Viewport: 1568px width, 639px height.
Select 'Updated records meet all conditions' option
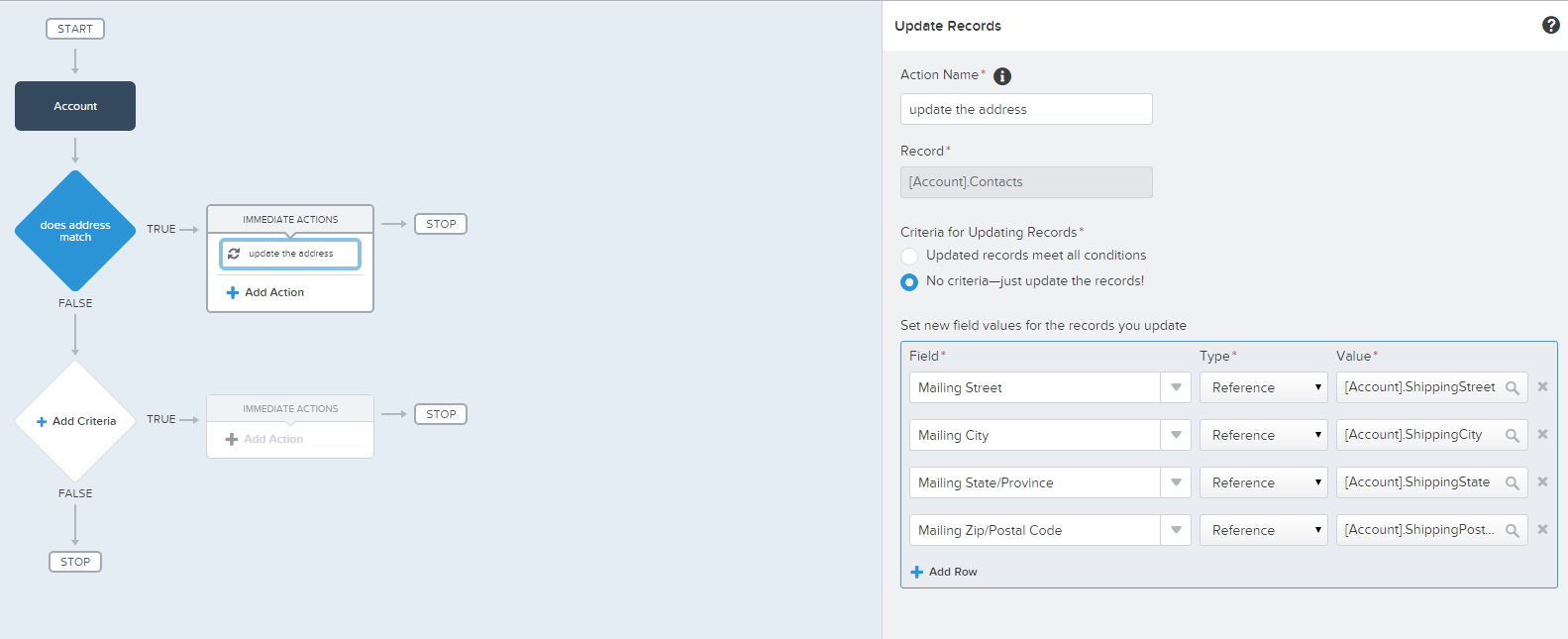[x=909, y=257]
